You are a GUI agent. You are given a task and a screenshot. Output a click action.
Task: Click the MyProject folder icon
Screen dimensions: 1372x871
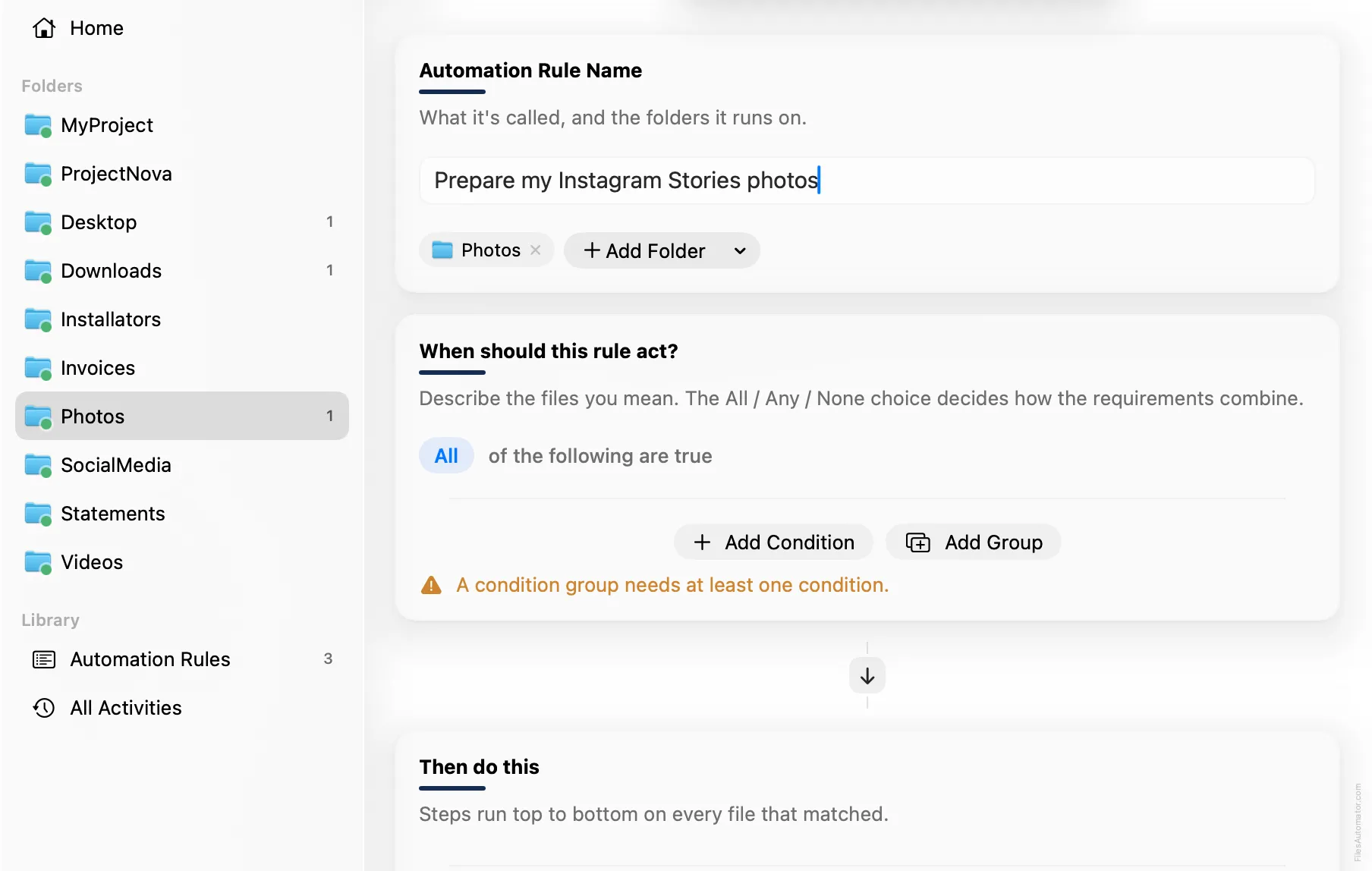pyautogui.click(x=38, y=125)
